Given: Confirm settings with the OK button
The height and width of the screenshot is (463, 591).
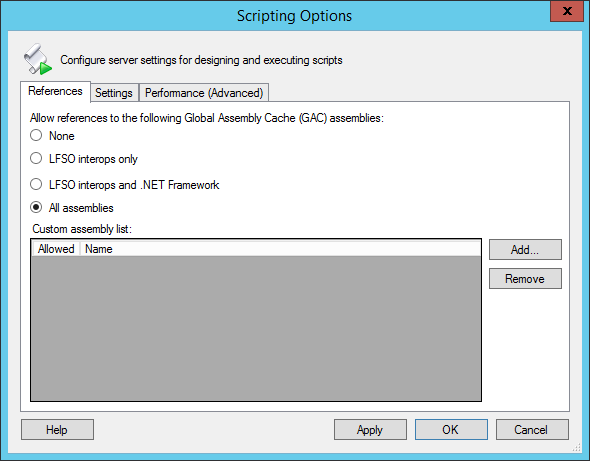Looking at the screenshot, I should (x=451, y=430).
